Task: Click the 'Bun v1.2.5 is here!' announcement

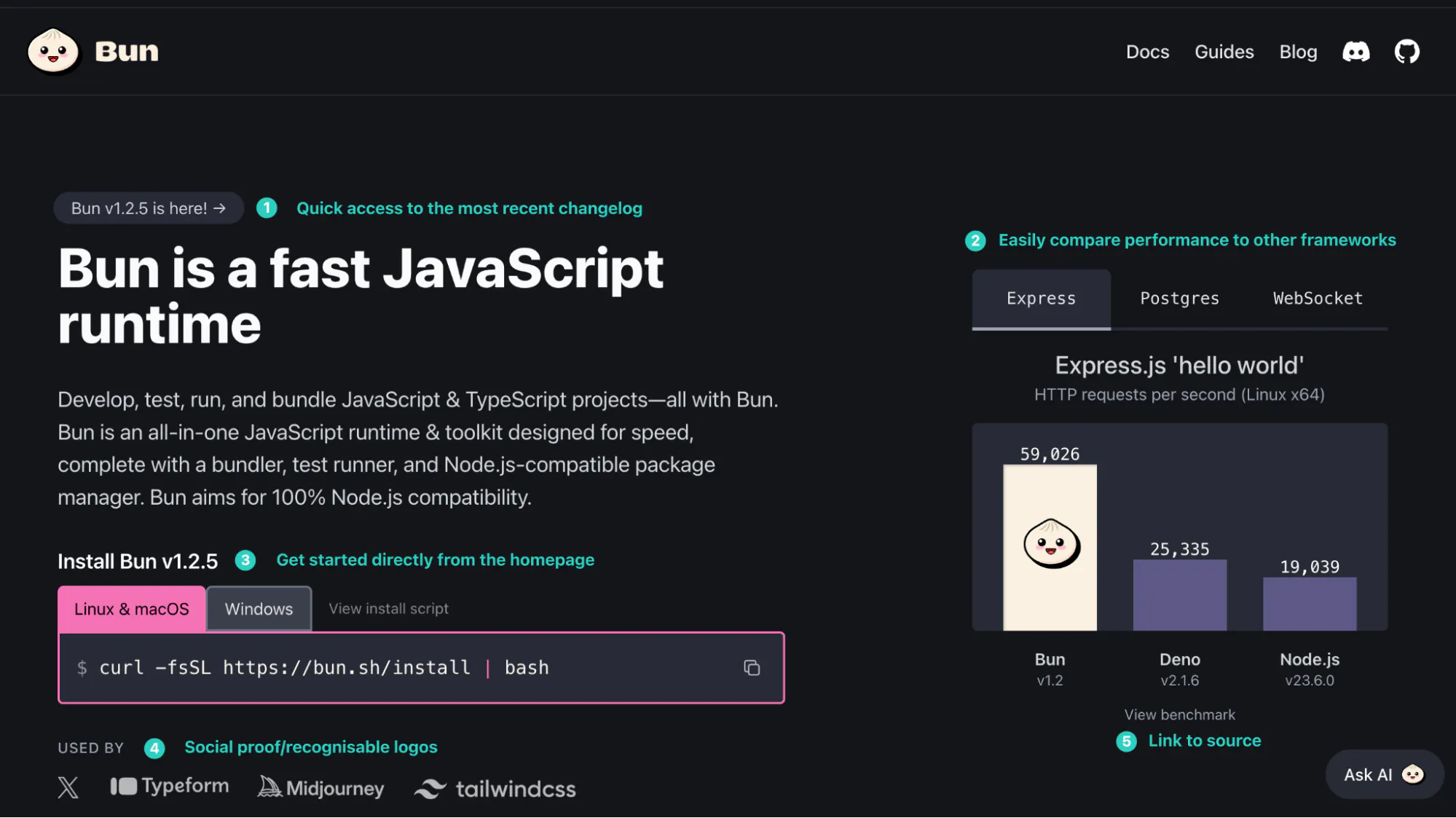Action: tap(149, 208)
